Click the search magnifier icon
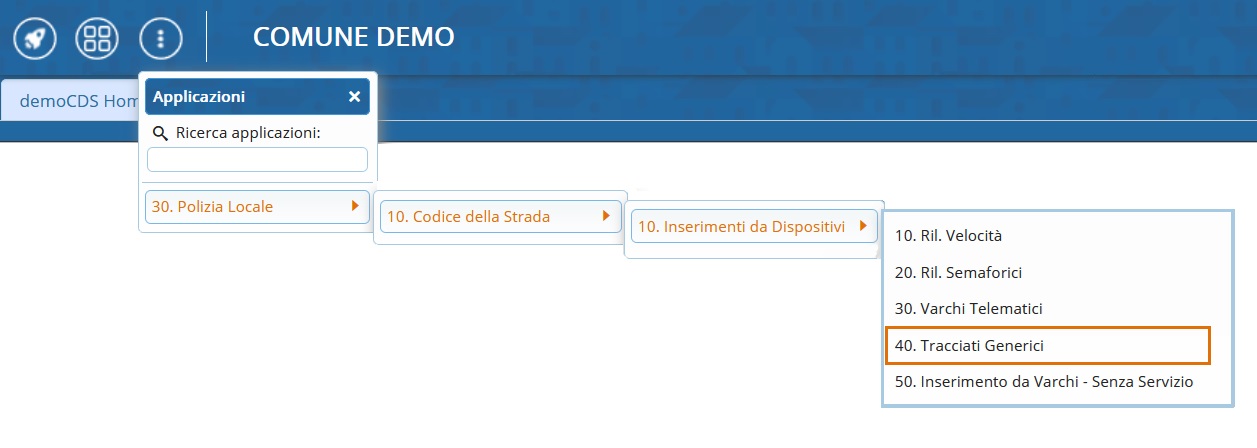 (x=160, y=133)
